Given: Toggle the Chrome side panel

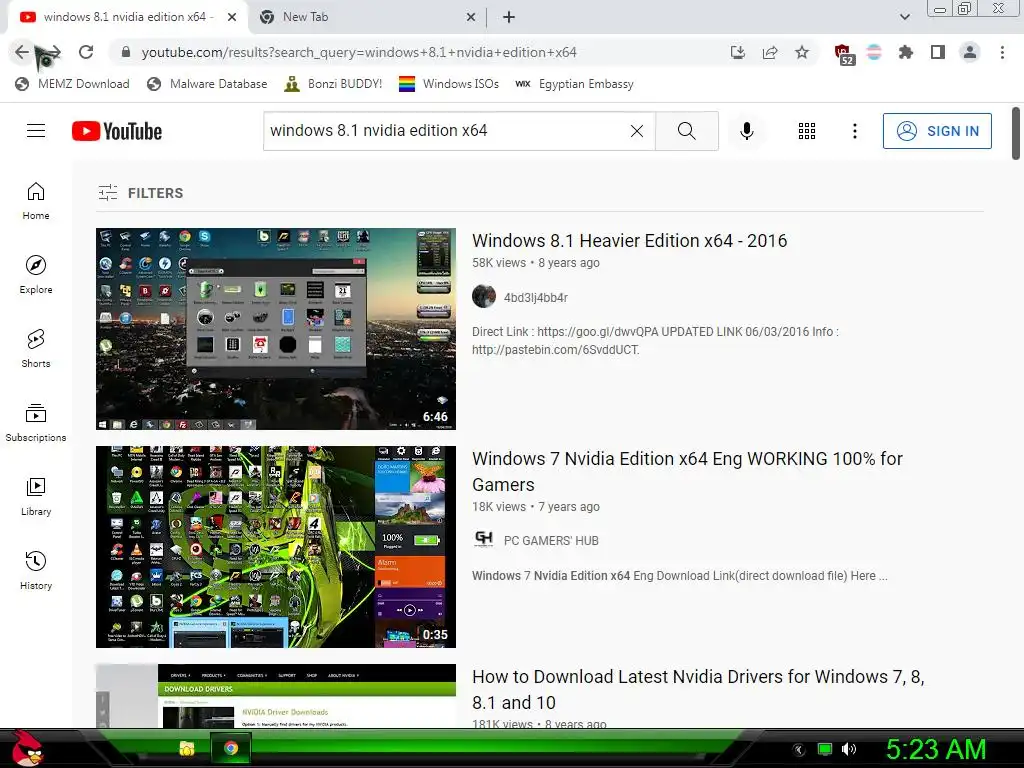Looking at the screenshot, I should (938, 52).
